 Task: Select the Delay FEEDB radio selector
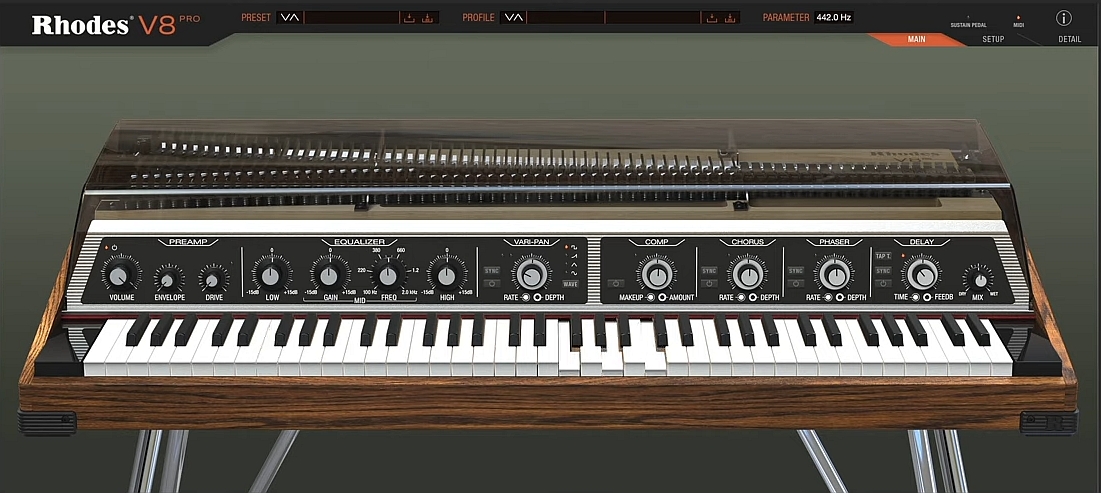(x=928, y=297)
